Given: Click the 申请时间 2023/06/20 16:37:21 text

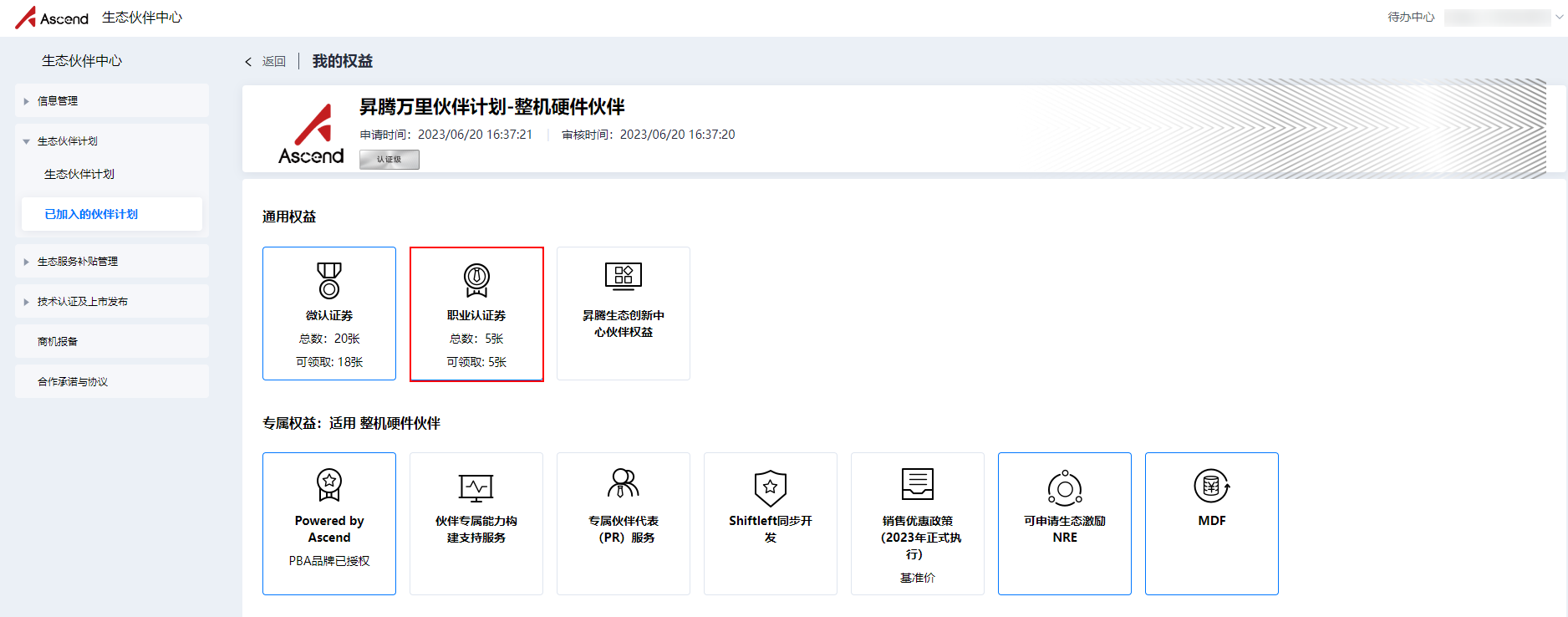Looking at the screenshot, I should click(x=446, y=135).
